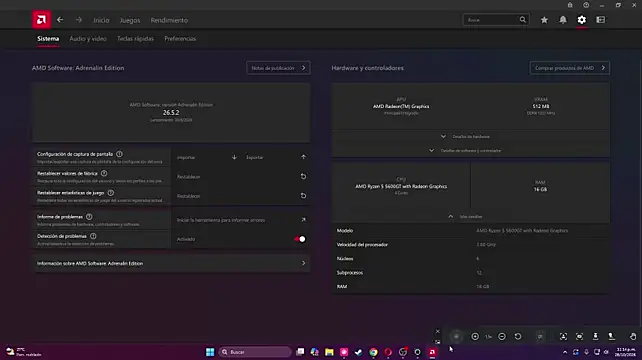Click the magnifier search icon in AMD Software
Screen dimensions: 642x360
tap(523, 20)
